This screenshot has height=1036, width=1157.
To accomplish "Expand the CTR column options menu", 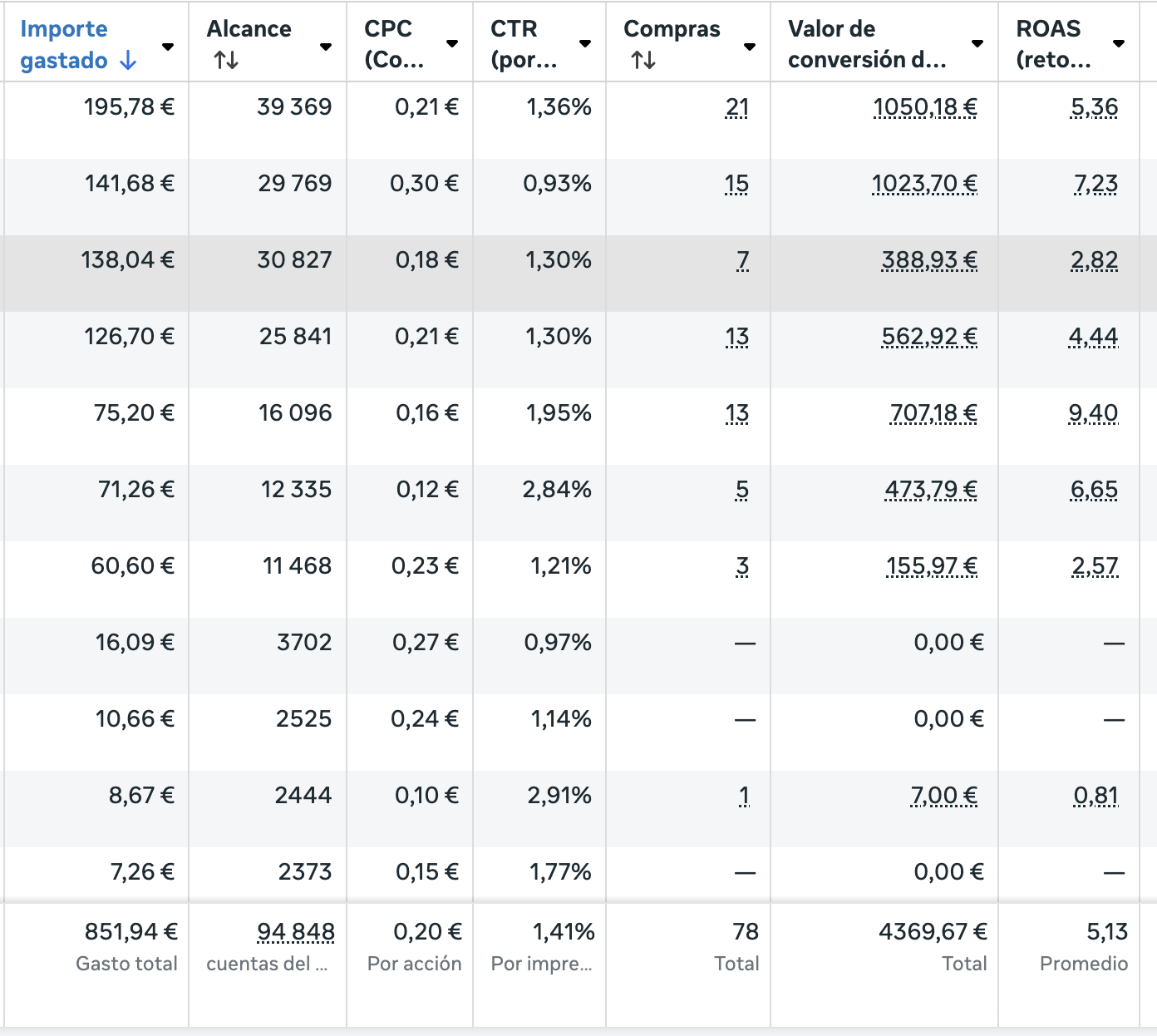I will [585, 43].
